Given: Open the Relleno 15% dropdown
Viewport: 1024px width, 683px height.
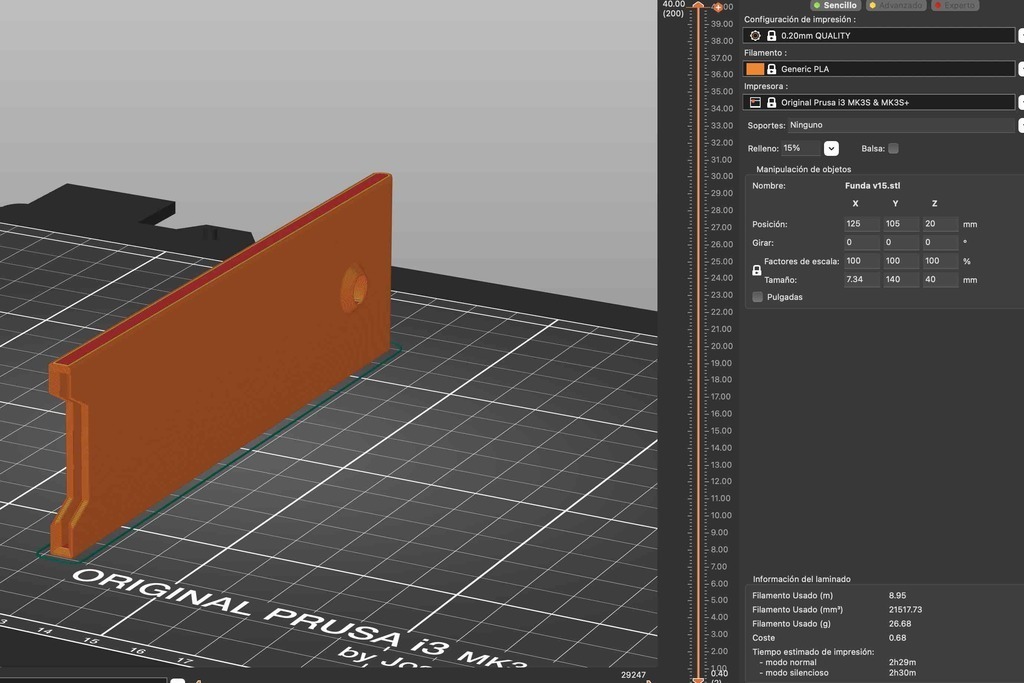Looking at the screenshot, I should point(830,147).
